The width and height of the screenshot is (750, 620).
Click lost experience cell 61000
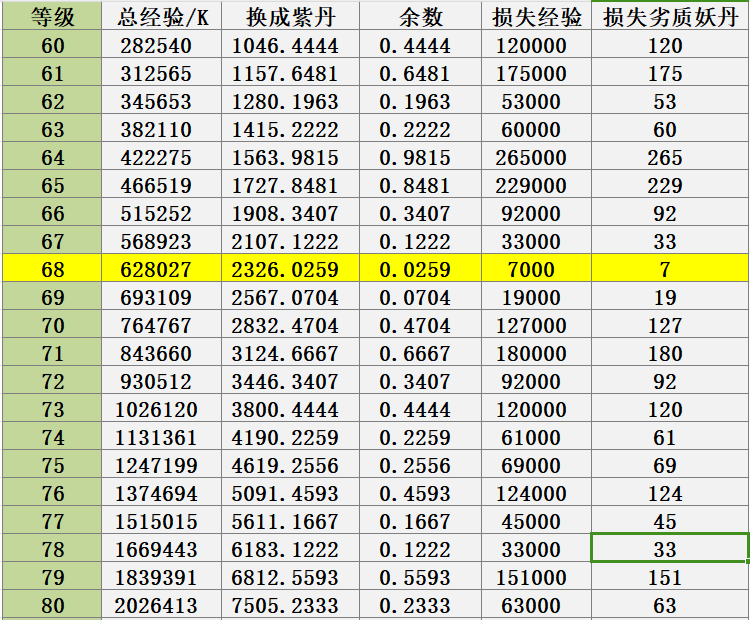tap(536, 436)
